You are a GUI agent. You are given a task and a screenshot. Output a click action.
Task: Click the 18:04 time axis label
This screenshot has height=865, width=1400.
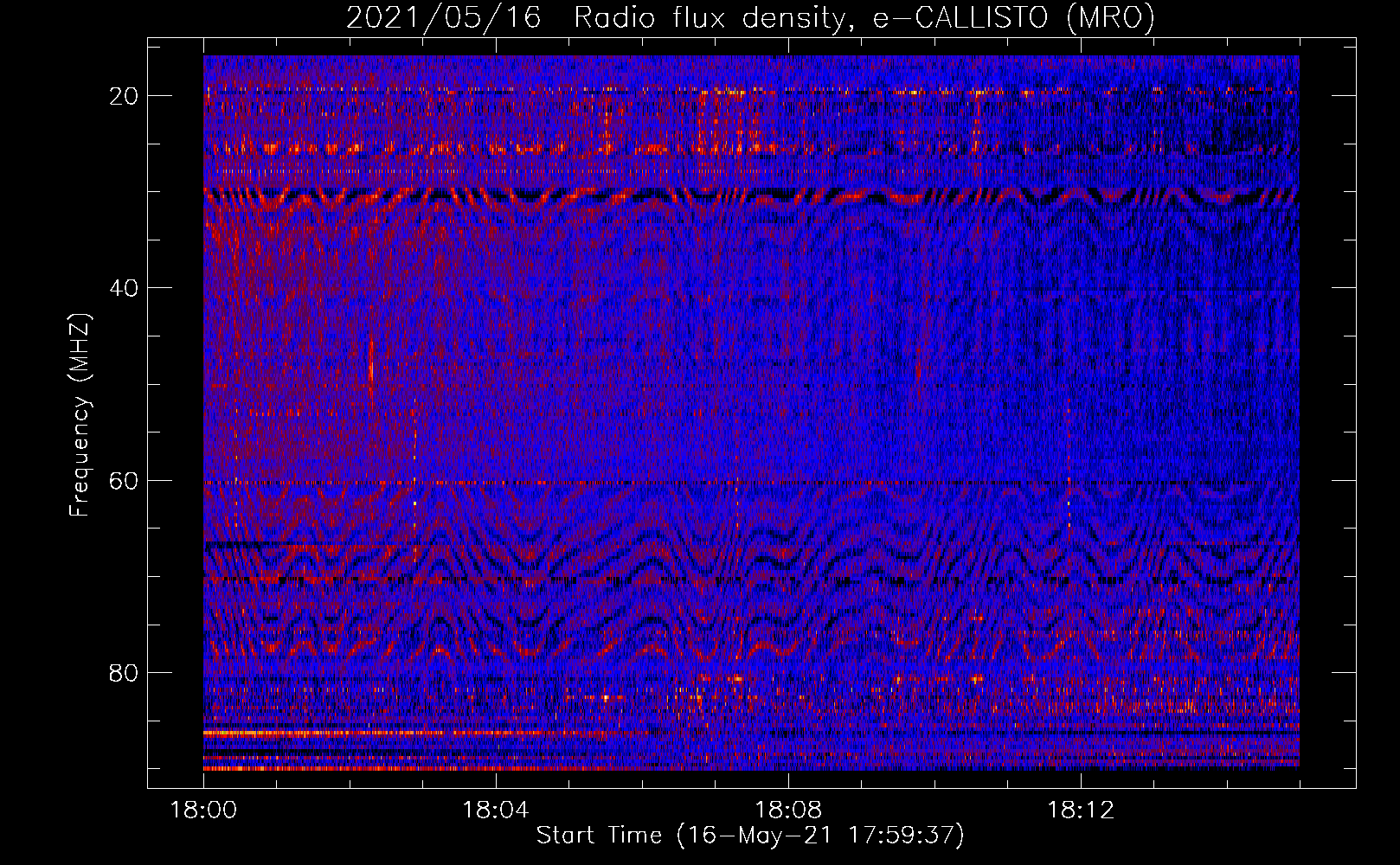pos(496,811)
